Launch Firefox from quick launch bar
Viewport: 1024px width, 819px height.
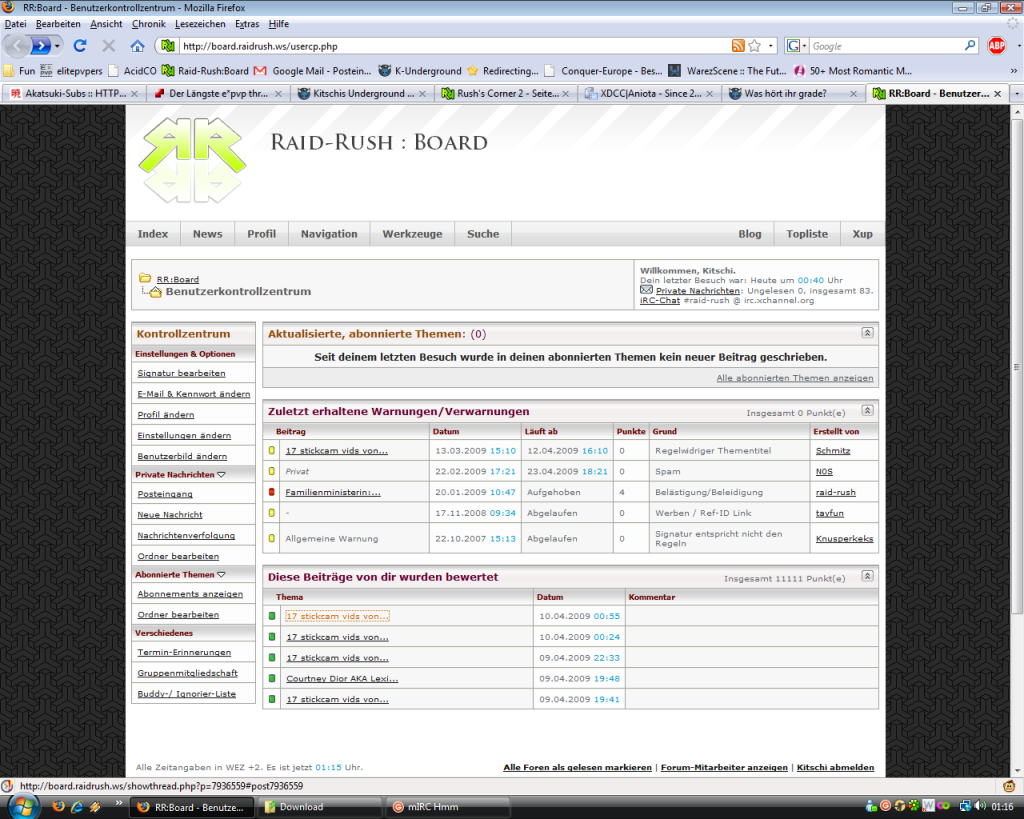pos(58,807)
